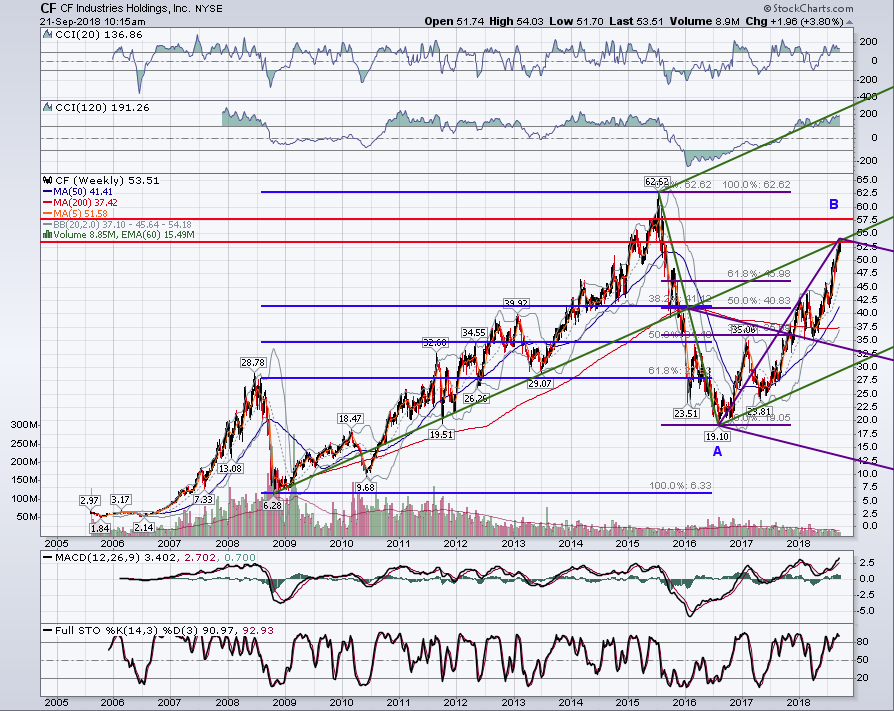Click the 18.47 price label
The image size is (894, 711).
[350, 419]
